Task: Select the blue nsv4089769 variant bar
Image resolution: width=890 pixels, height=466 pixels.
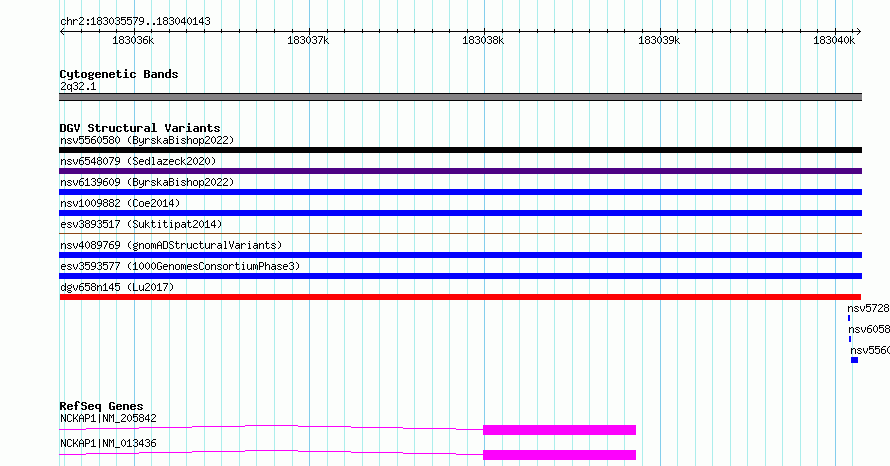Action: tap(460, 255)
